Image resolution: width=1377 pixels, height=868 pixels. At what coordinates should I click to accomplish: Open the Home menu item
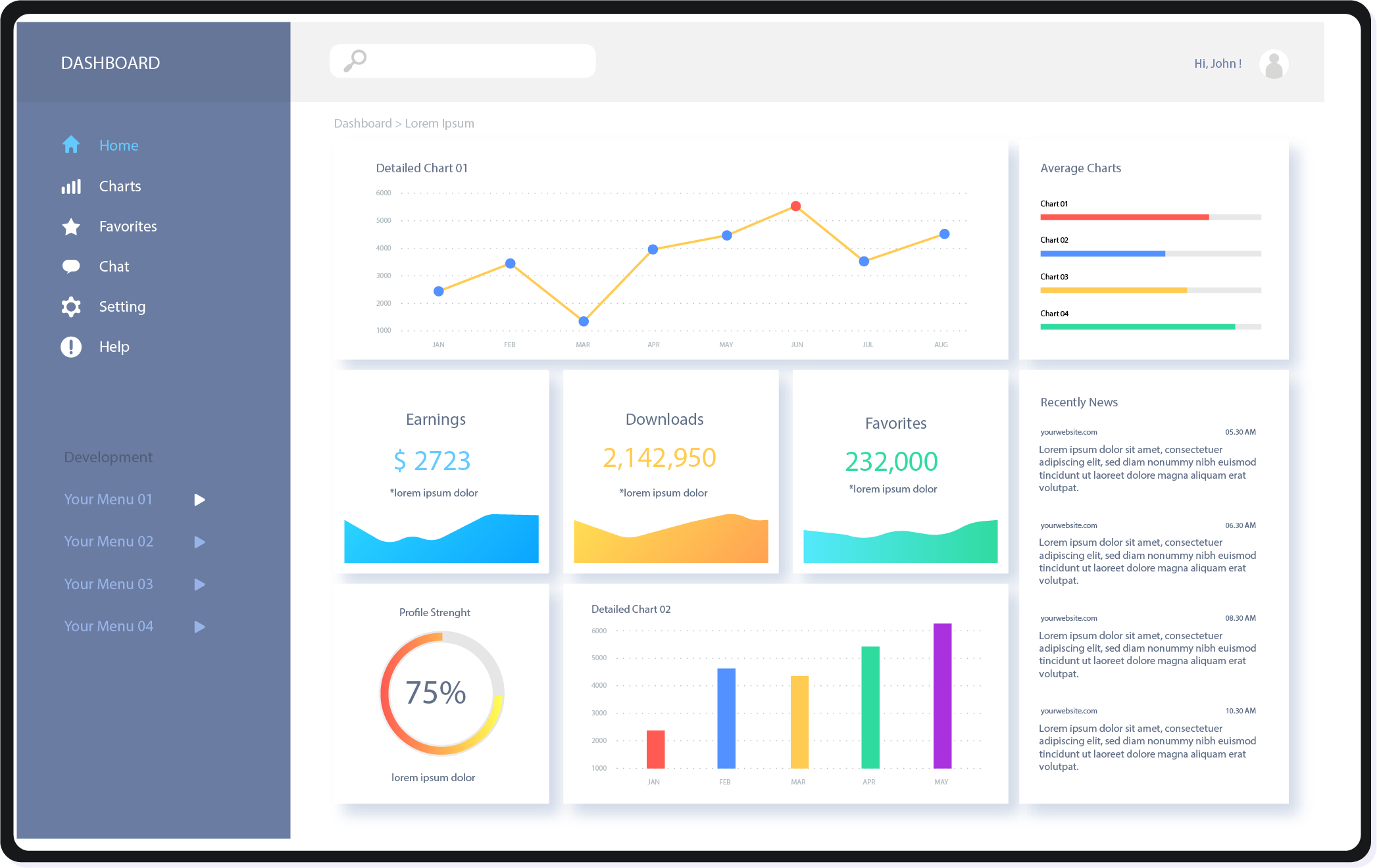point(118,145)
